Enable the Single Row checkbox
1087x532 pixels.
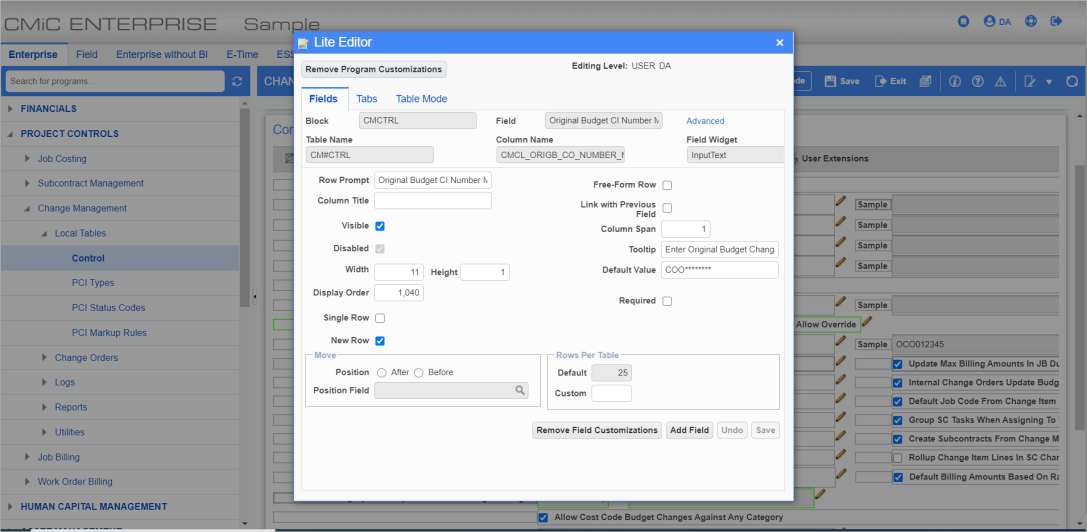pyautogui.click(x=380, y=318)
